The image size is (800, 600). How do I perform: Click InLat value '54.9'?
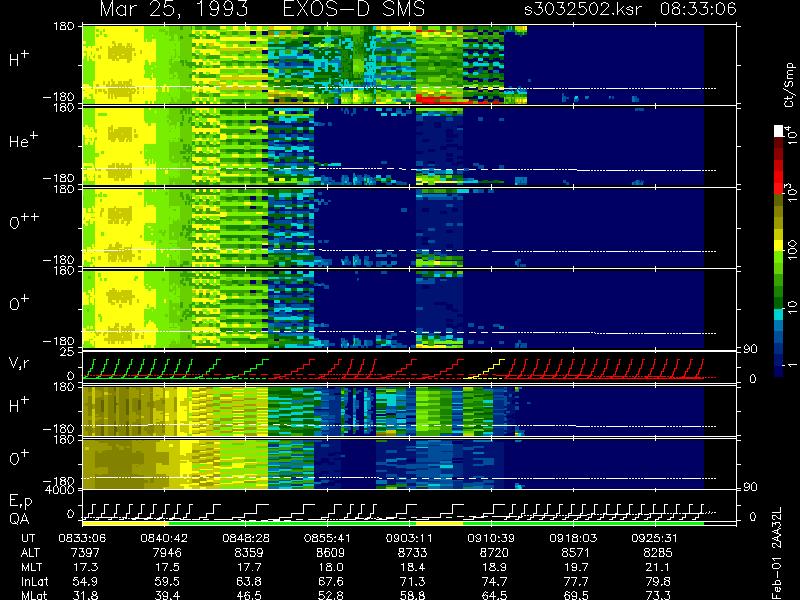tap(85, 581)
